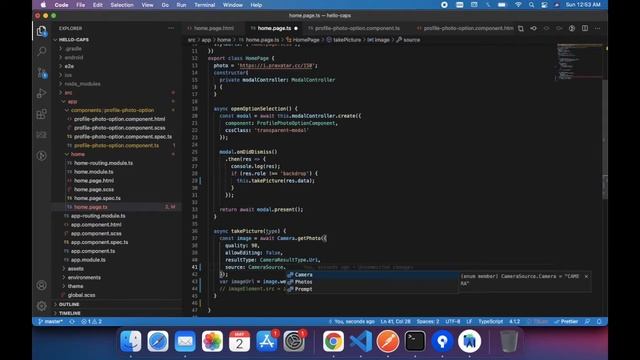This screenshot has width=640, height=360.
Task: Open the Selection menu
Action: (x=122, y=5)
